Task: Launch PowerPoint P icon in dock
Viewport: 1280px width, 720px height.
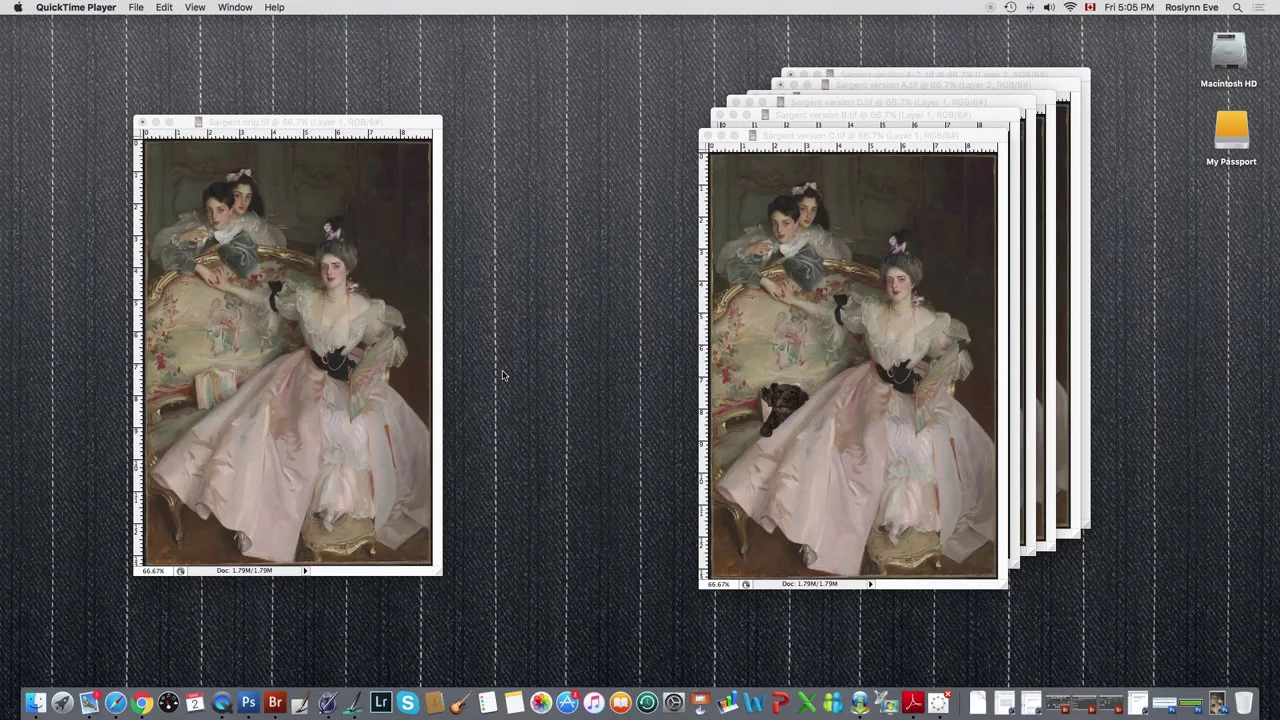Action: [781, 703]
